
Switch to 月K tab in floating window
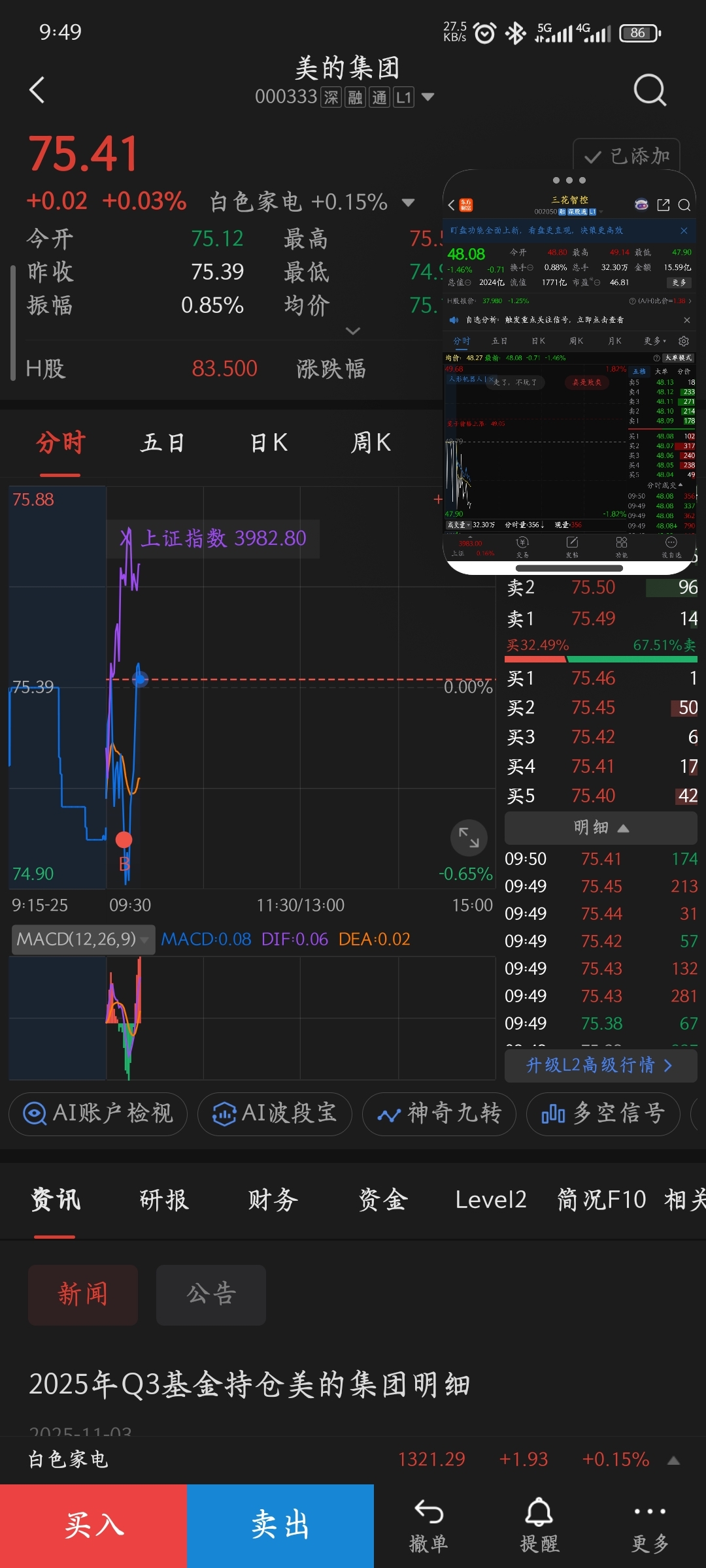(614, 341)
